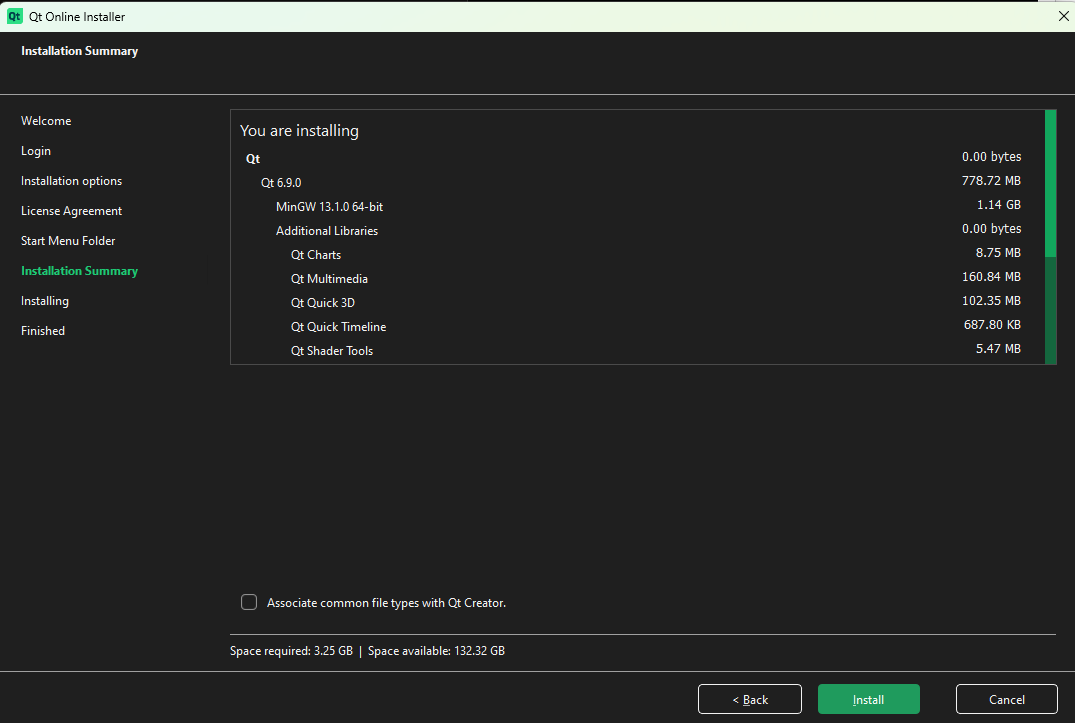This screenshot has height=723, width=1075.
Task: Select the MinGW 13.1.0 64-bit item
Action: pyautogui.click(x=329, y=207)
